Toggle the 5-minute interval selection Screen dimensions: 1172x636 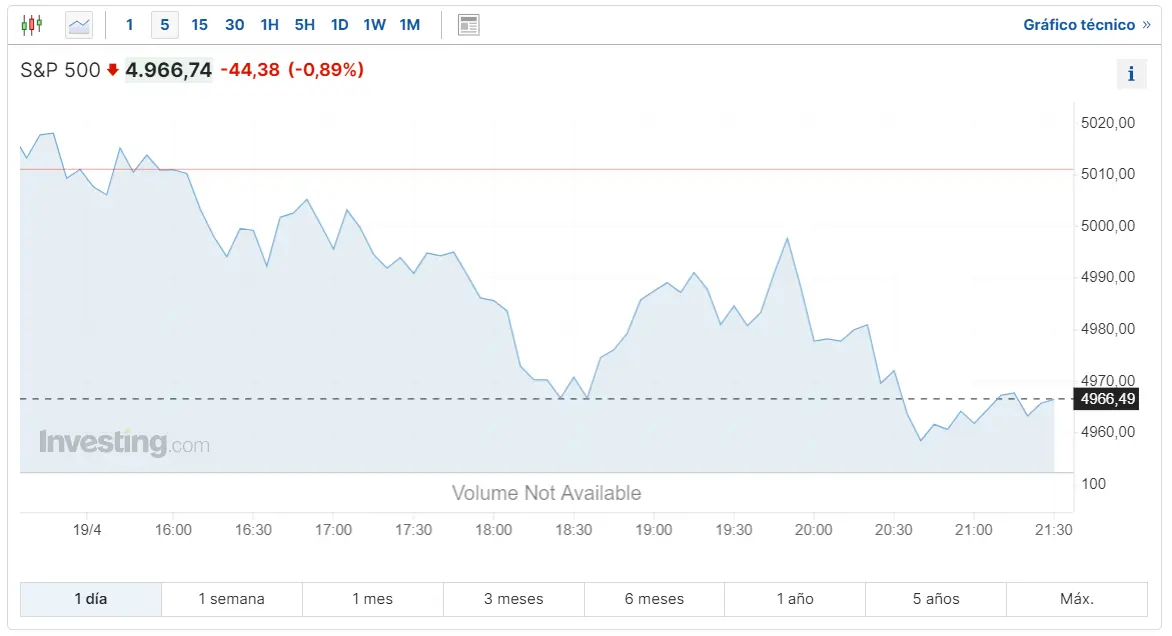tap(164, 24)
